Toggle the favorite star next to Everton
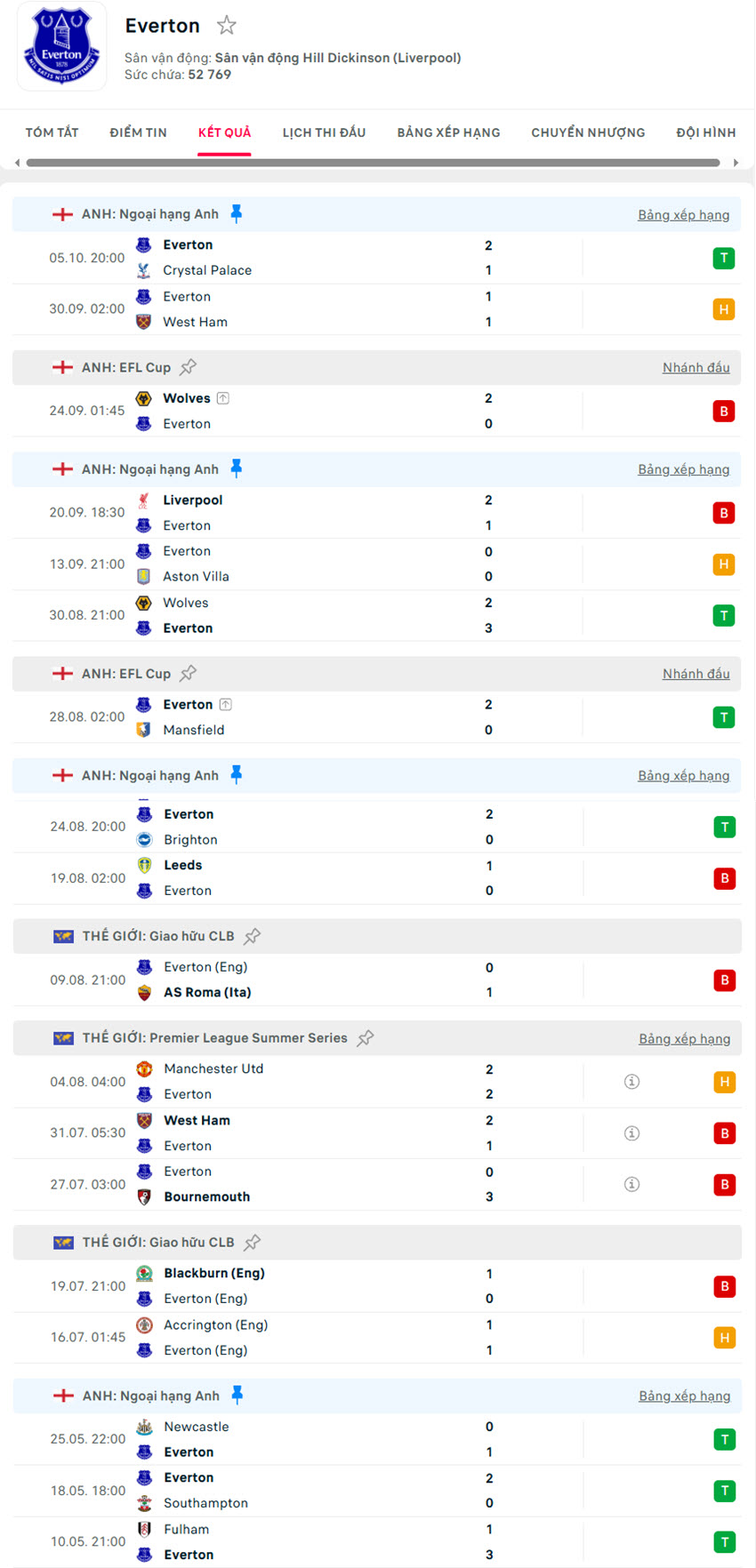756x1568 pixels. 227,26
